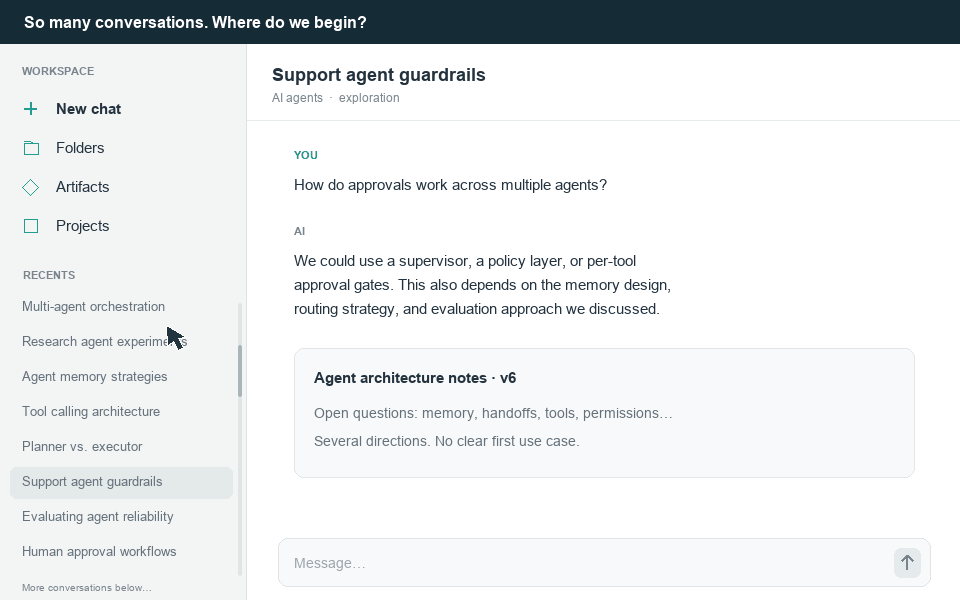The image size is (960, 600).
Task: Click into the Message input field
Action: 585,563
